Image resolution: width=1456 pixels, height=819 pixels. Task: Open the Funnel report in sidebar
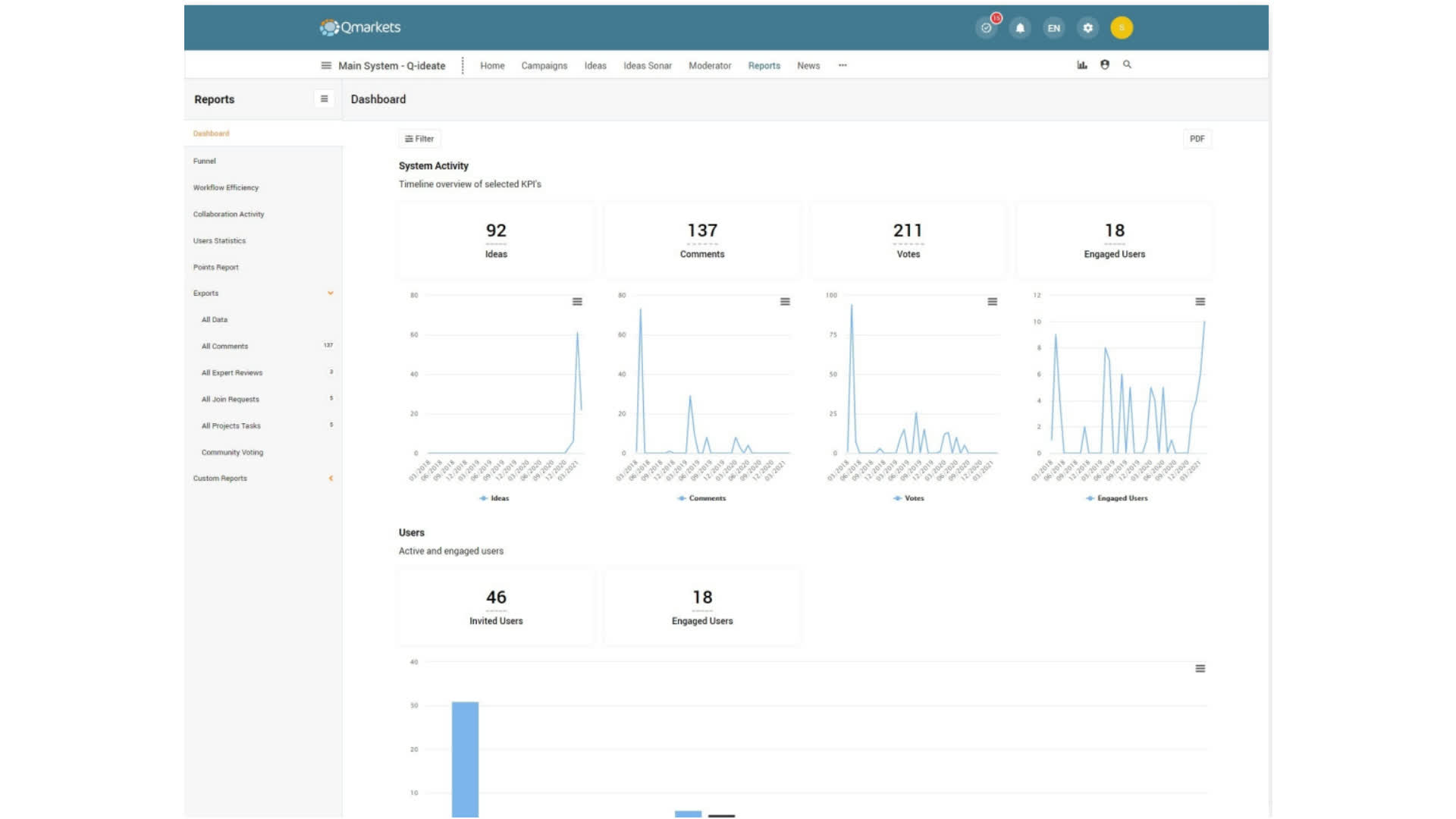(205, 161)
